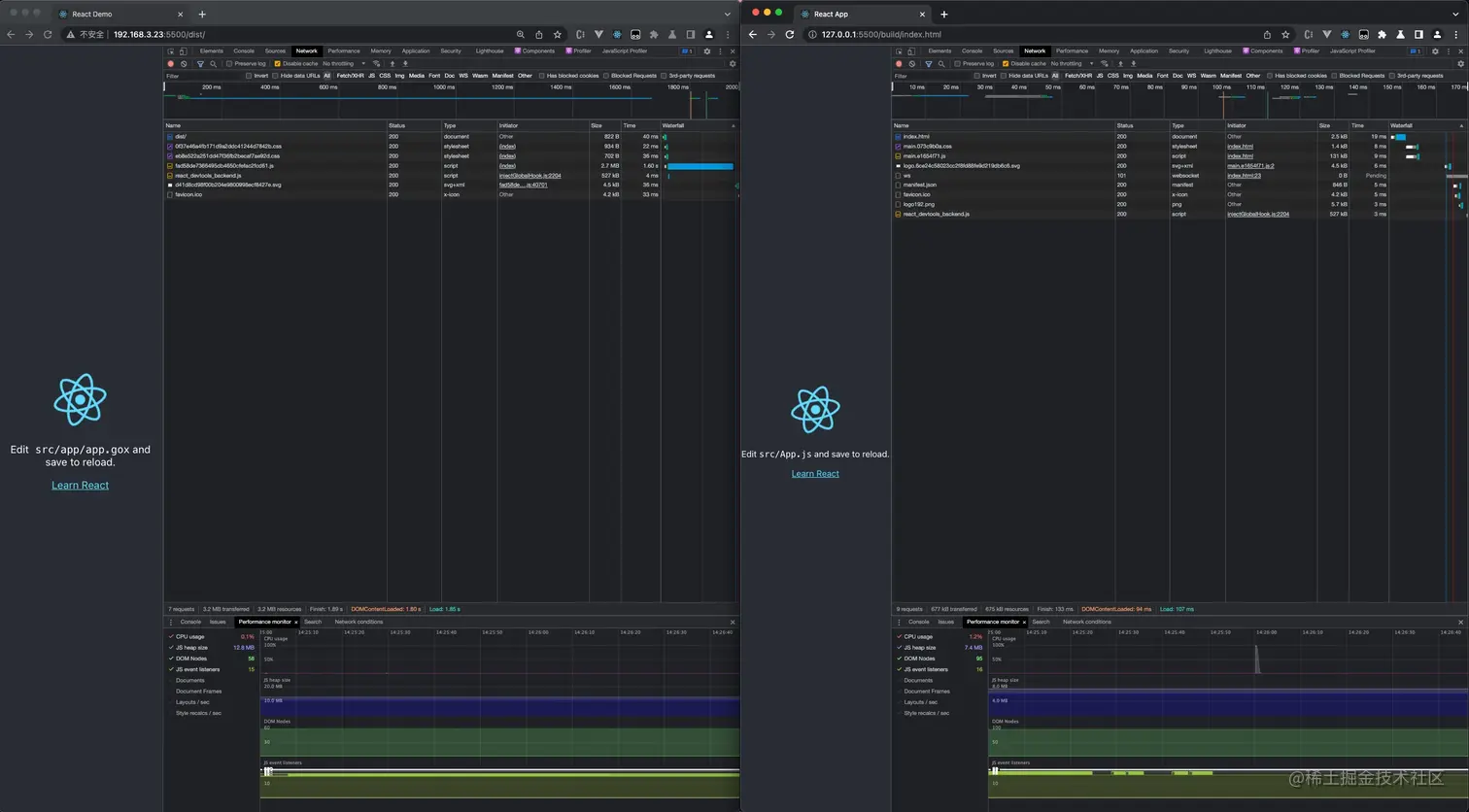Image resolution: width=1469 pixels, height=812 pixels.
Task: Click the filter funnel icon in left DevTools
Action: [x=200, y=64]
